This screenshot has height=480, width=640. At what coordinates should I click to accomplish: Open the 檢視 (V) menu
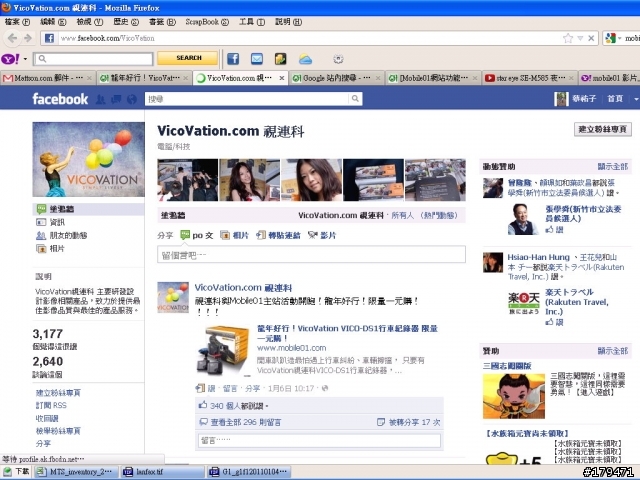pos(90,22)
